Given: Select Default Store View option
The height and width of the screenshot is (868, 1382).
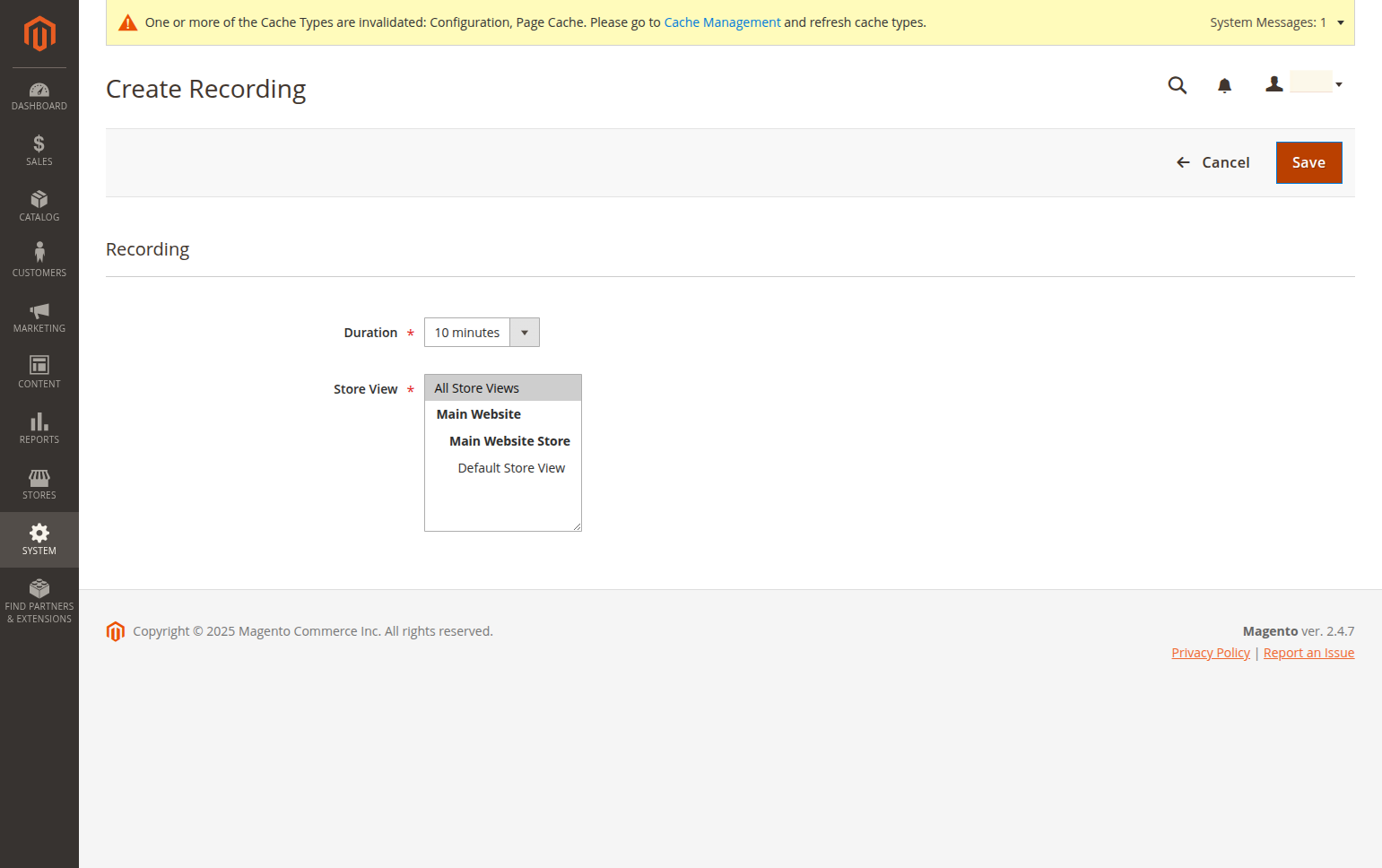Looking at the screenshot, I should pyautogui.click(x=503, y=468).
